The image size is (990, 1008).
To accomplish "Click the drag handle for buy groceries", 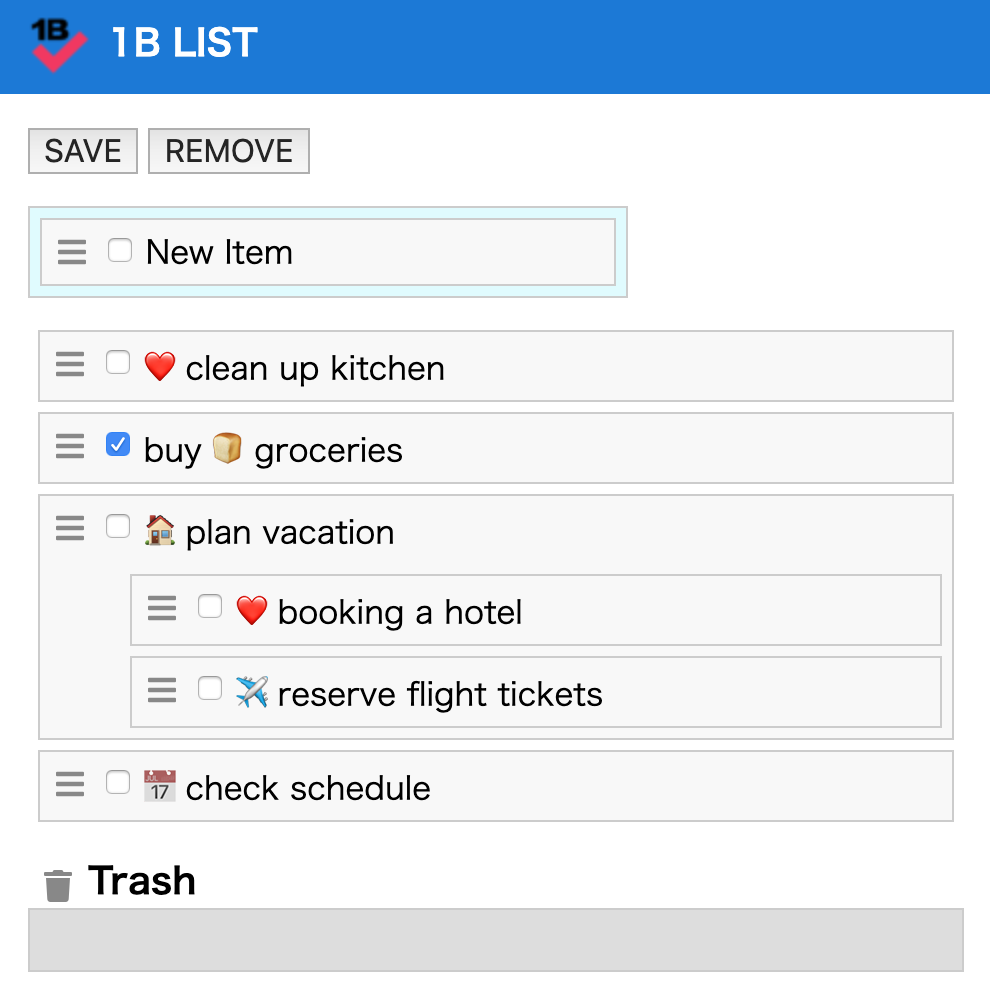I will pyautogui.click(x=69, y=447).
